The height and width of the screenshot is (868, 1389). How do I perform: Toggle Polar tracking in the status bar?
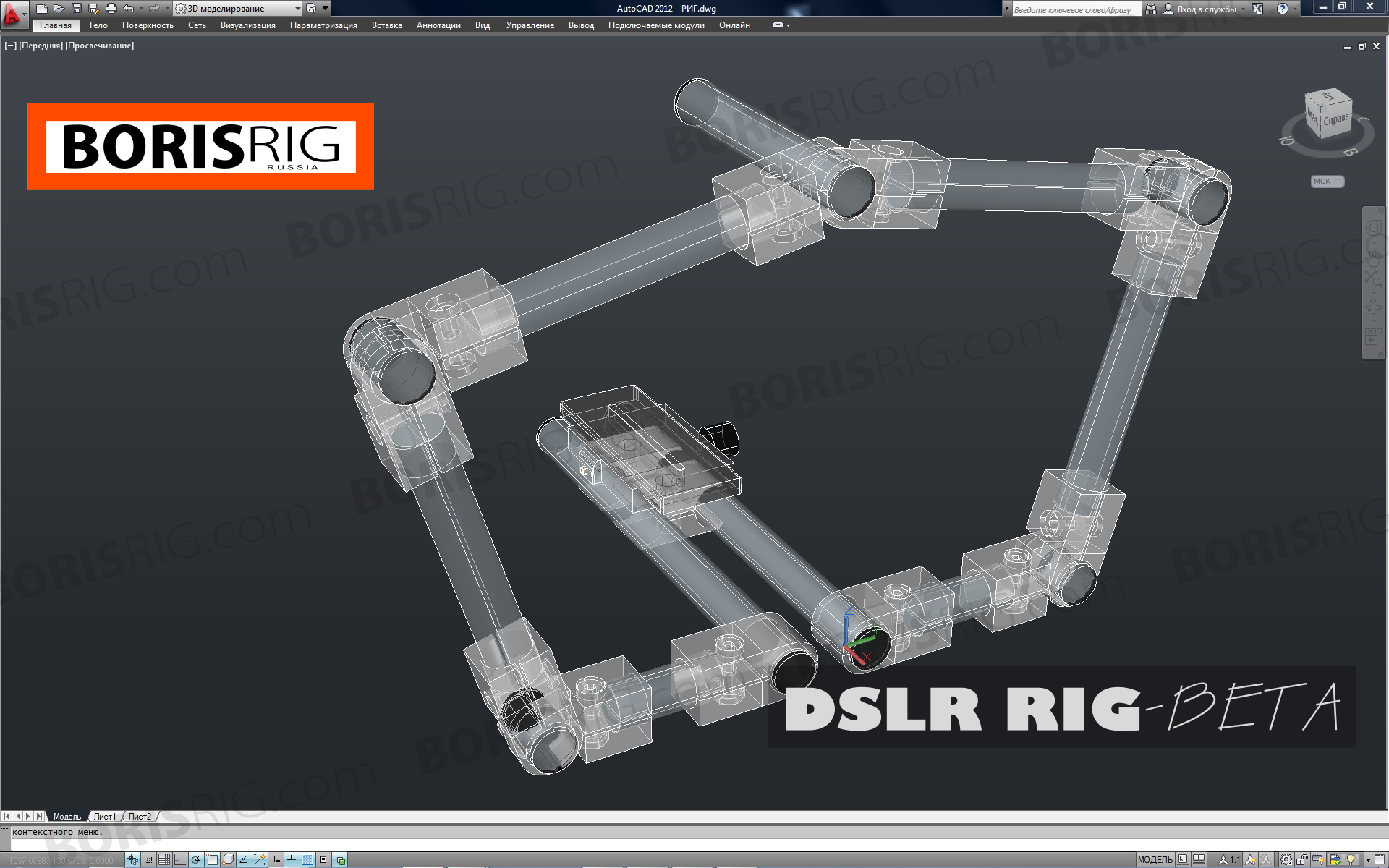[196, 859]
